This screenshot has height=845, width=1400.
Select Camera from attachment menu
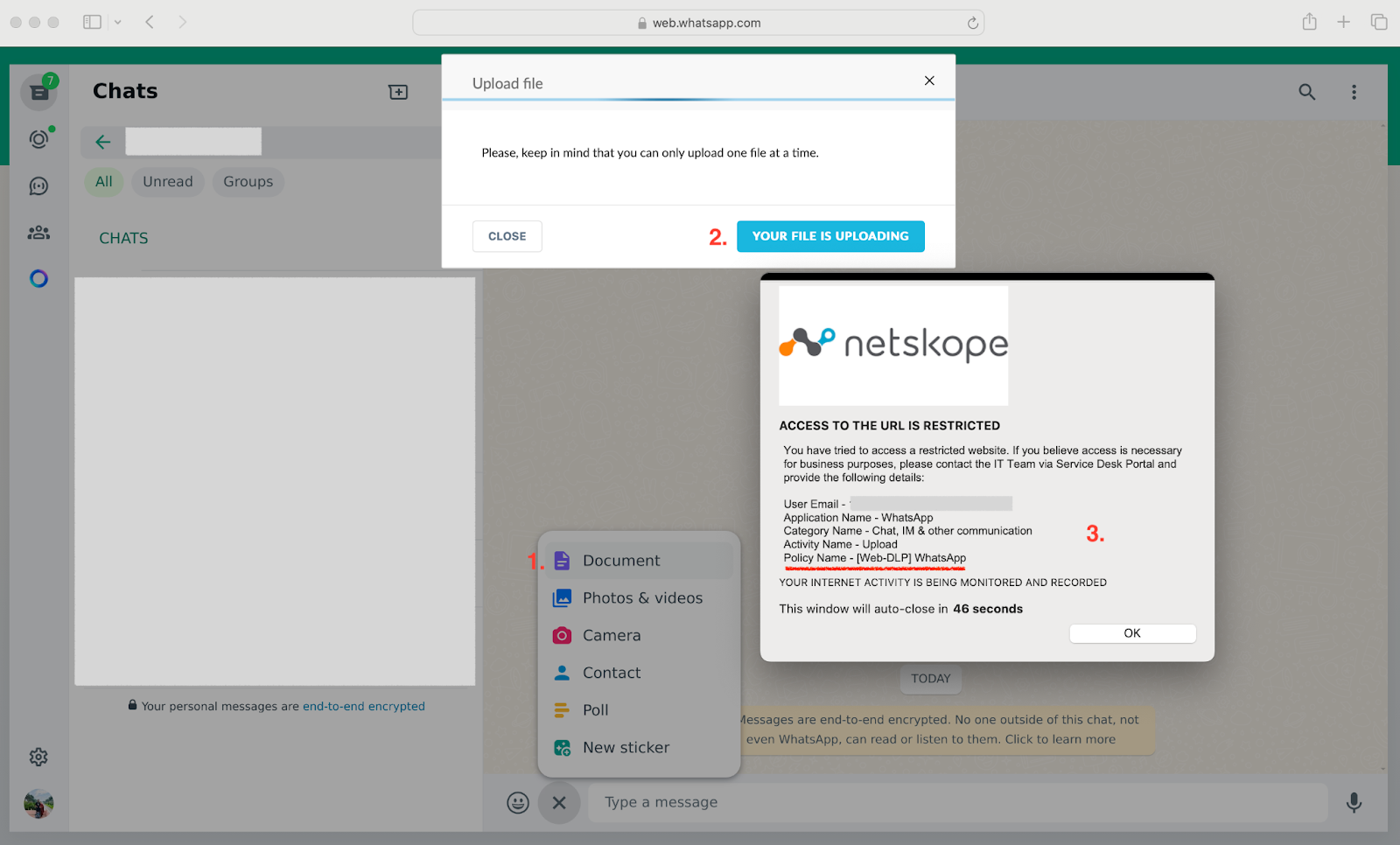pyautogui.click(x=639, y=636)
